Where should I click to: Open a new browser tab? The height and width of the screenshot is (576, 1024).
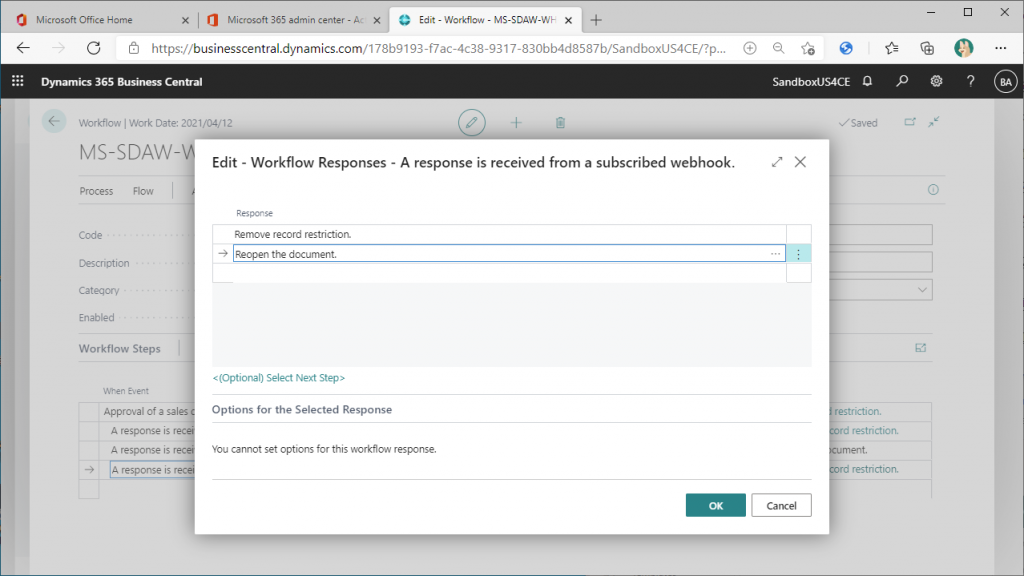click(596, 20)
